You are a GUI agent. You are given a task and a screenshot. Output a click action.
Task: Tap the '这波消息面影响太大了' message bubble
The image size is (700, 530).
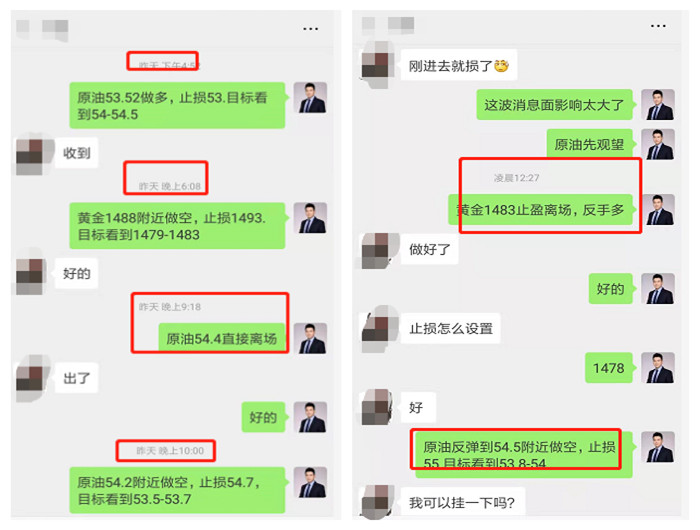pyautogui.click(x=555, y=105)
